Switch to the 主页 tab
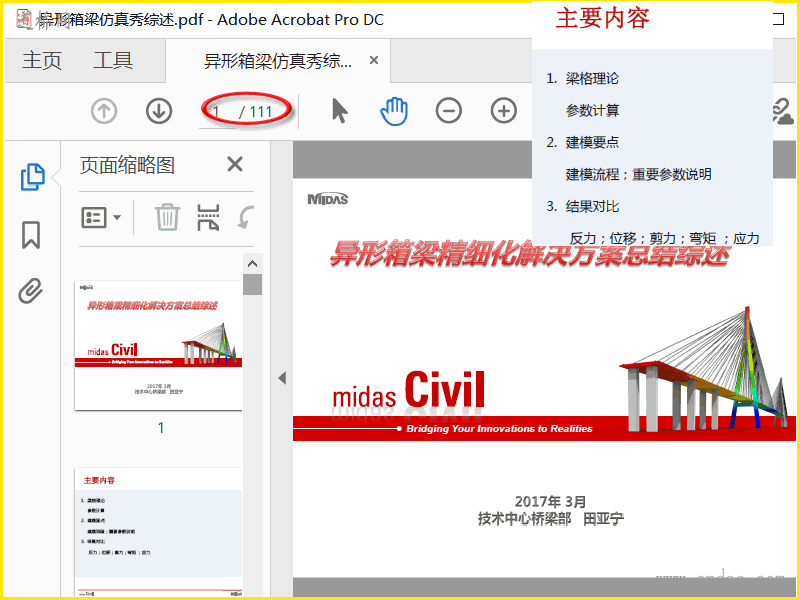 click(42, 60)
